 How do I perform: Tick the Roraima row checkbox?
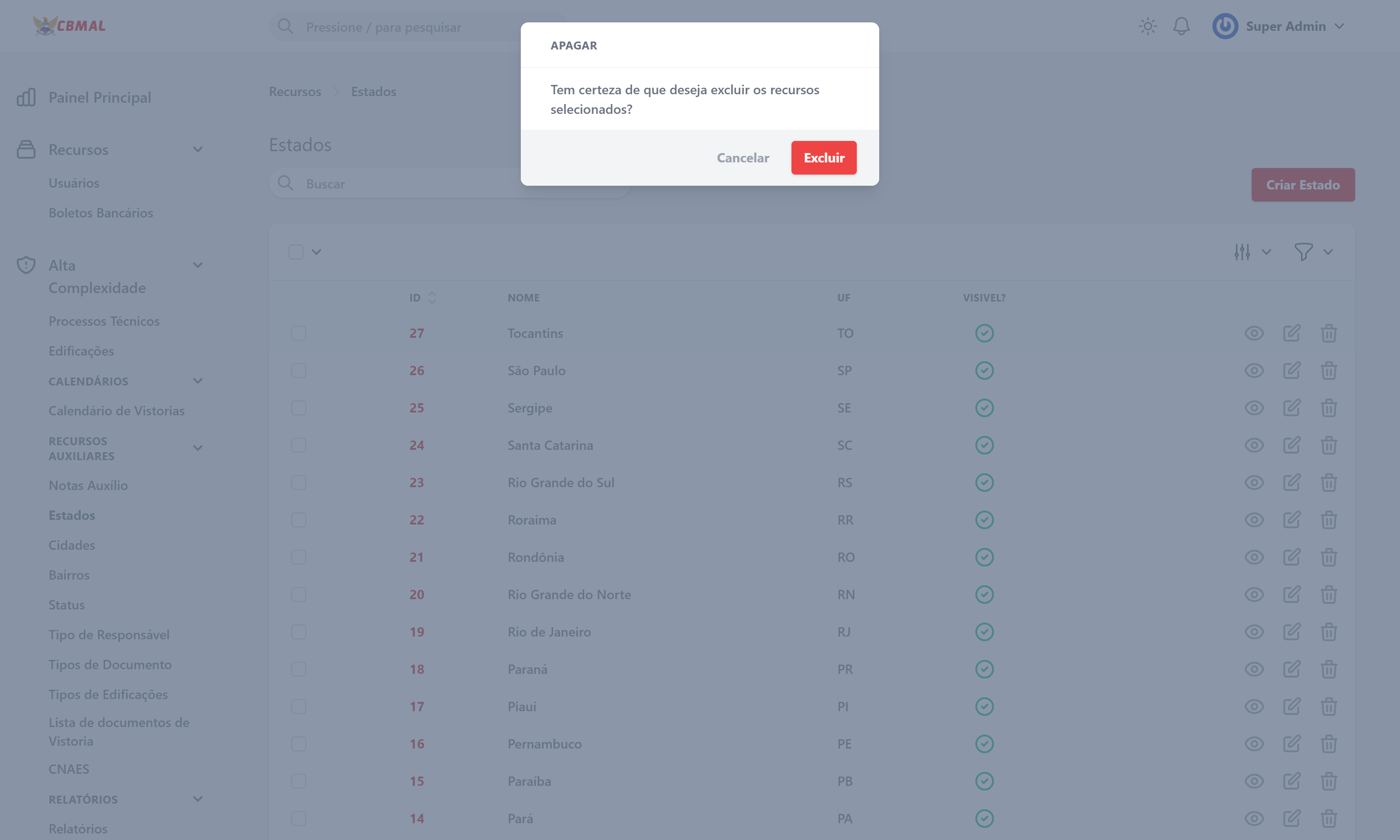click(x=298, y=519)
